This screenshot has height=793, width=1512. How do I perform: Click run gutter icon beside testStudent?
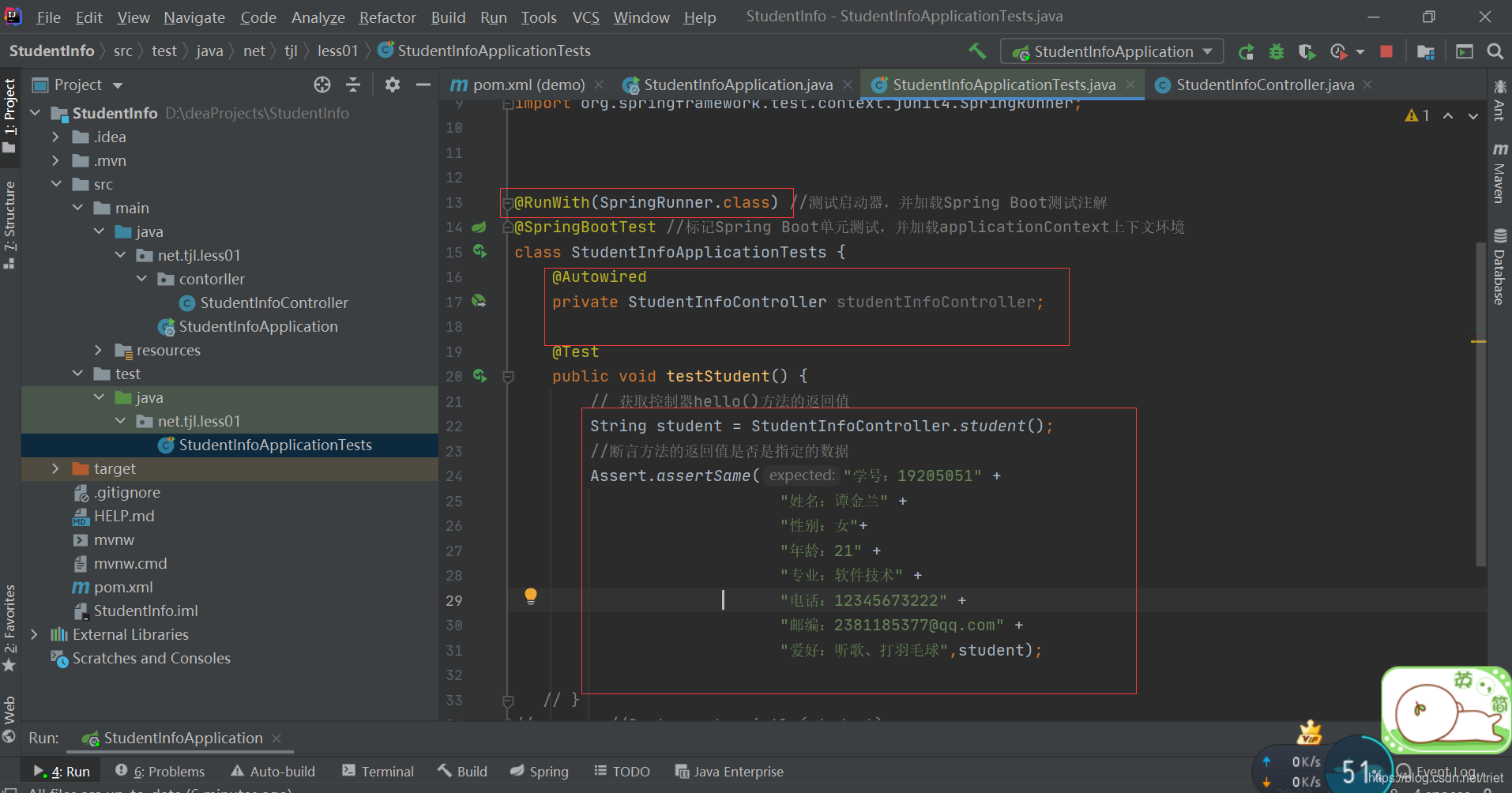(x=480, y=376)
